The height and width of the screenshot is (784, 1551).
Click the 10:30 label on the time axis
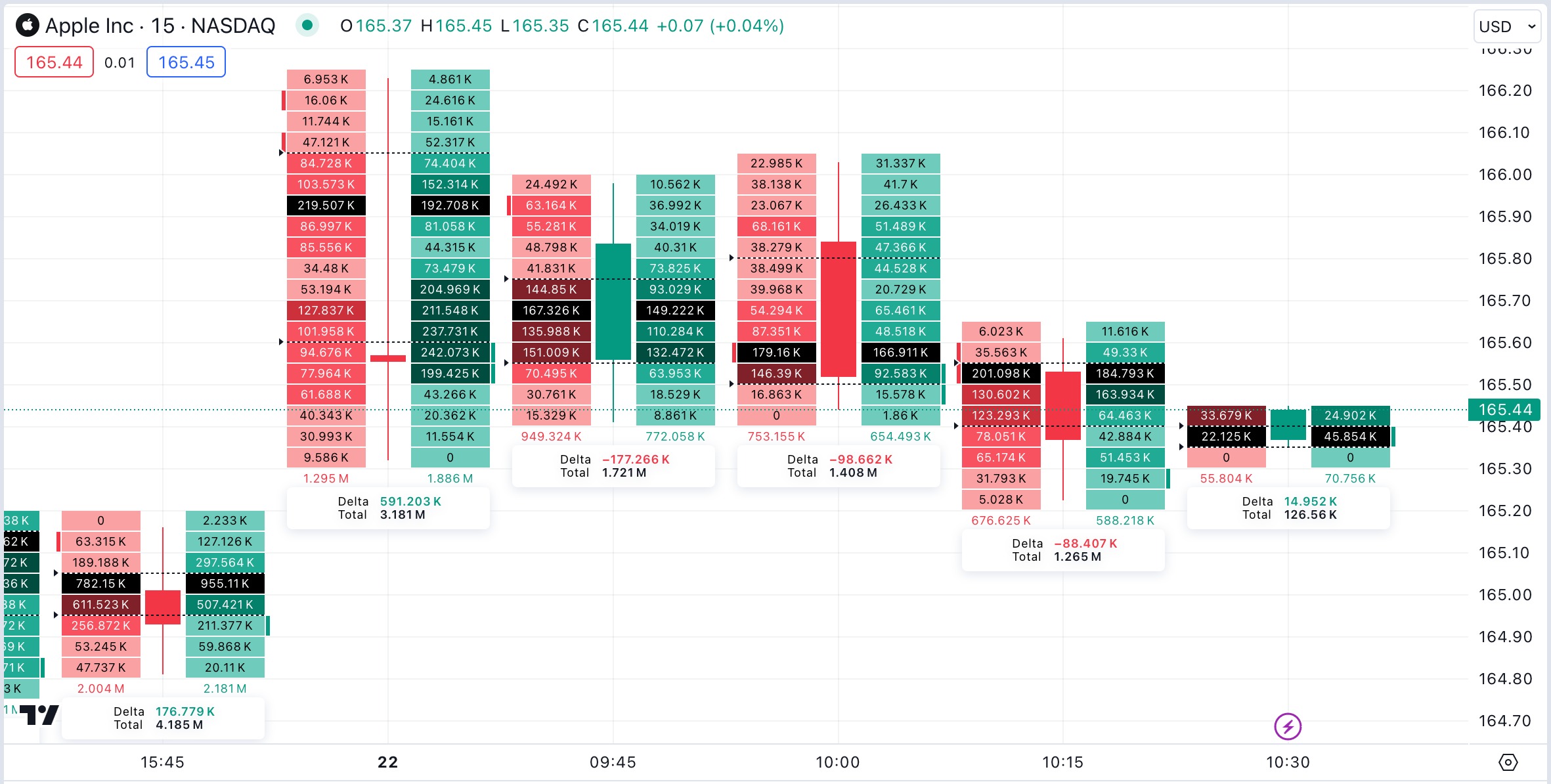point(1287,762)
